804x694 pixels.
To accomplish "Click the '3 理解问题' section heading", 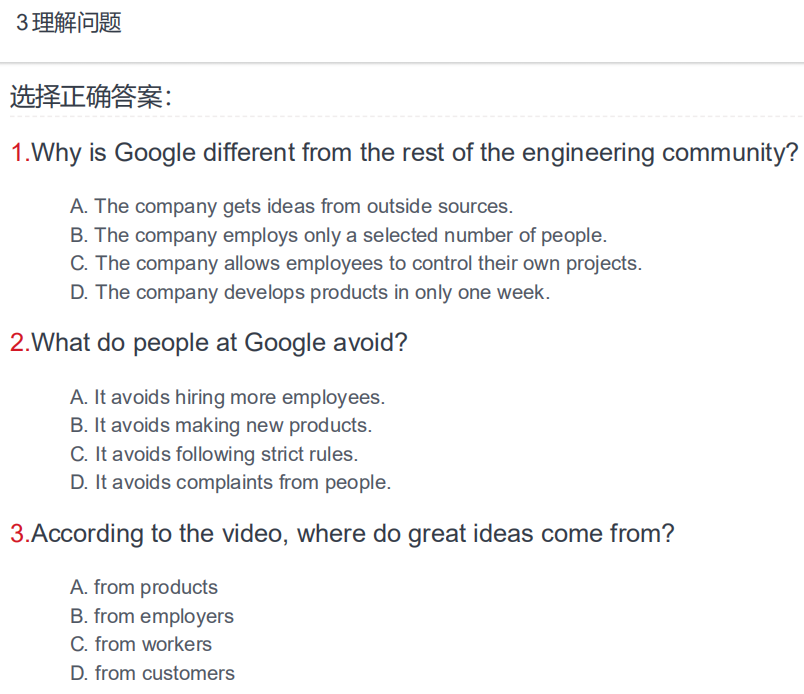I will [x=68, y=23].
